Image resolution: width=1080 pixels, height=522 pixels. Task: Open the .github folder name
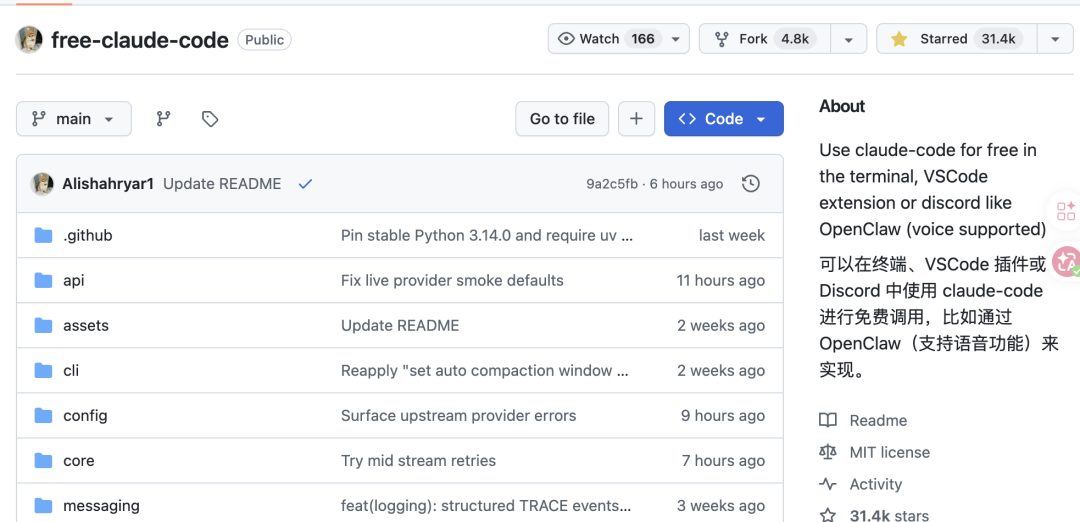click(x=87, y=236)
